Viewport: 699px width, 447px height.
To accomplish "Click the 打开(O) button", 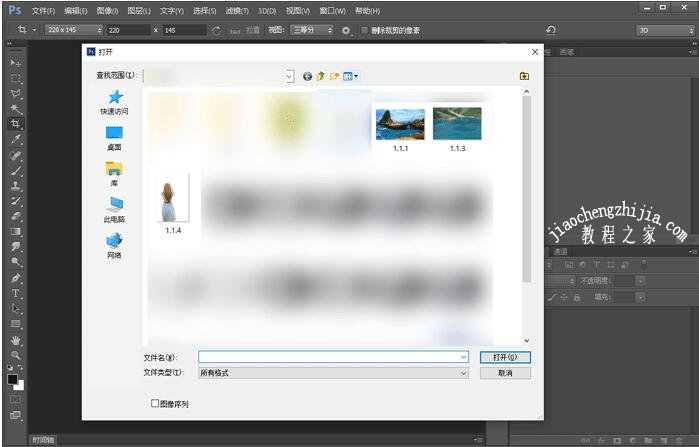I will pyautogui.click(x=504, y=356).
